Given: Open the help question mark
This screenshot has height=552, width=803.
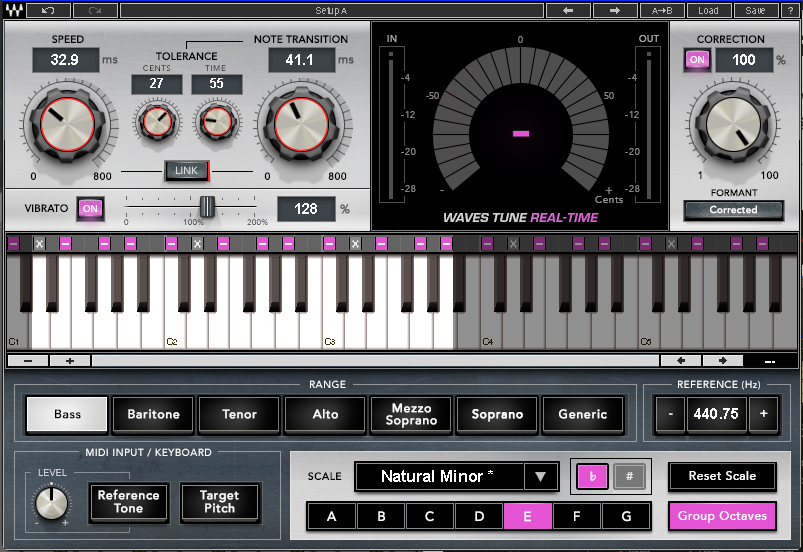Looking at the screenshot, I should click(790, 10).
